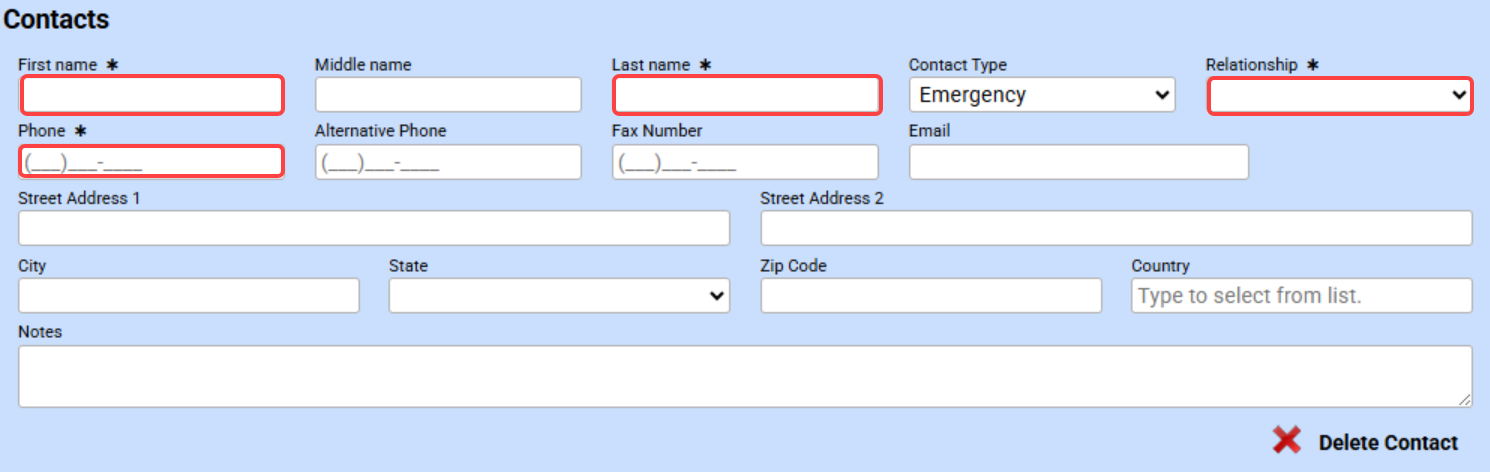Image resolution: width=1490 pixels, height=472 pixels.
Task: Expand the Relationship dropdown
Action: [1339, 96]
